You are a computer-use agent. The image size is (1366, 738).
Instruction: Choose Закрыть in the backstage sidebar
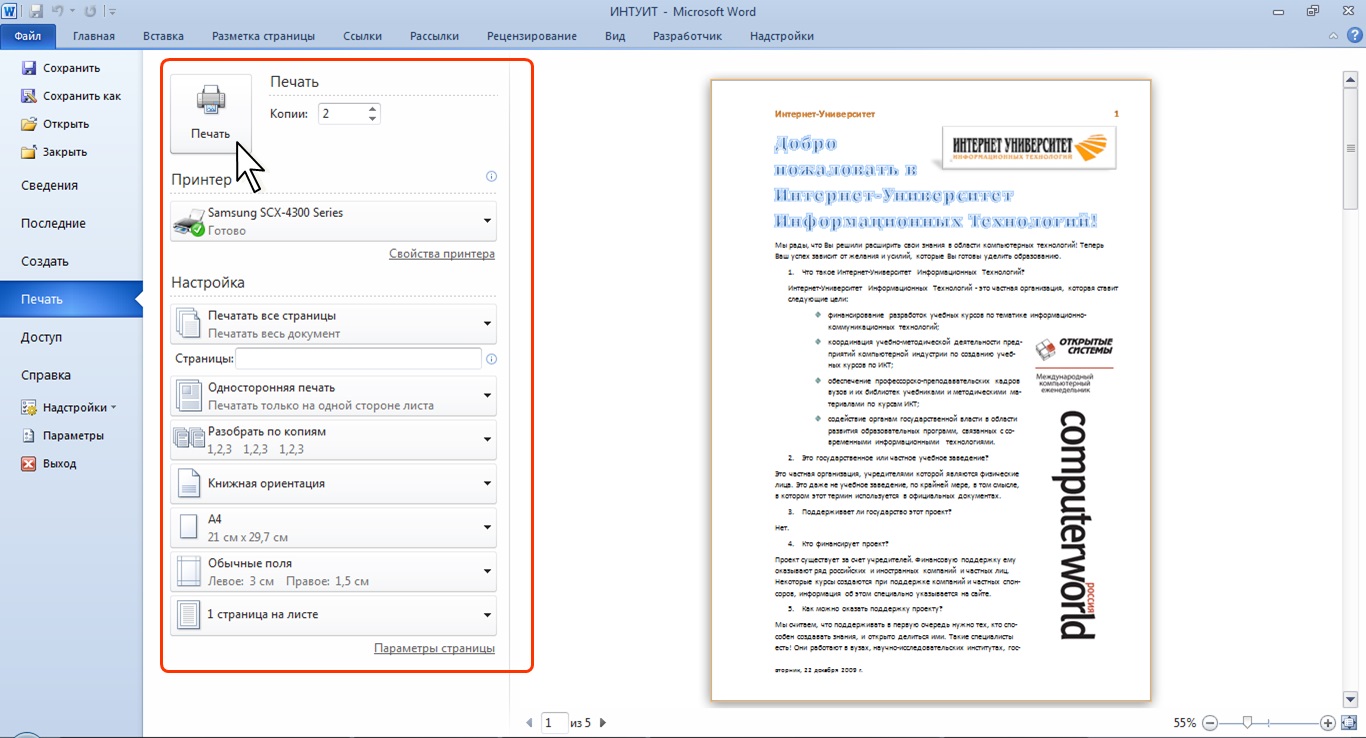[54, 152]
